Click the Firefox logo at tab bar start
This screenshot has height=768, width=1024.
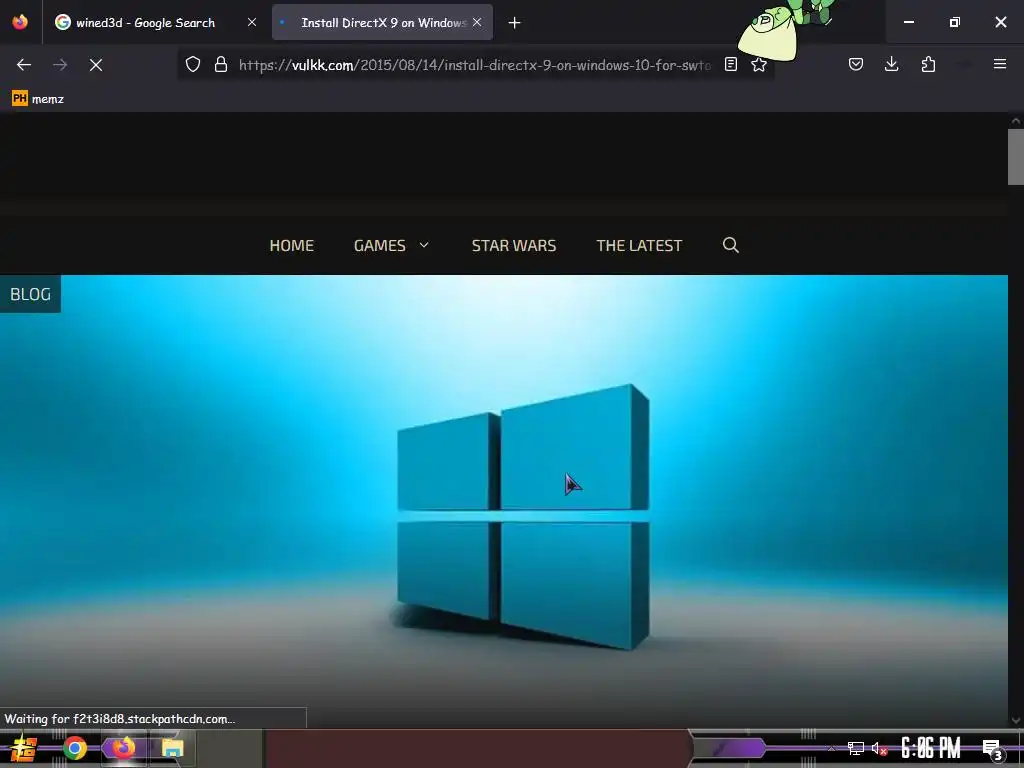pos(20,22)
